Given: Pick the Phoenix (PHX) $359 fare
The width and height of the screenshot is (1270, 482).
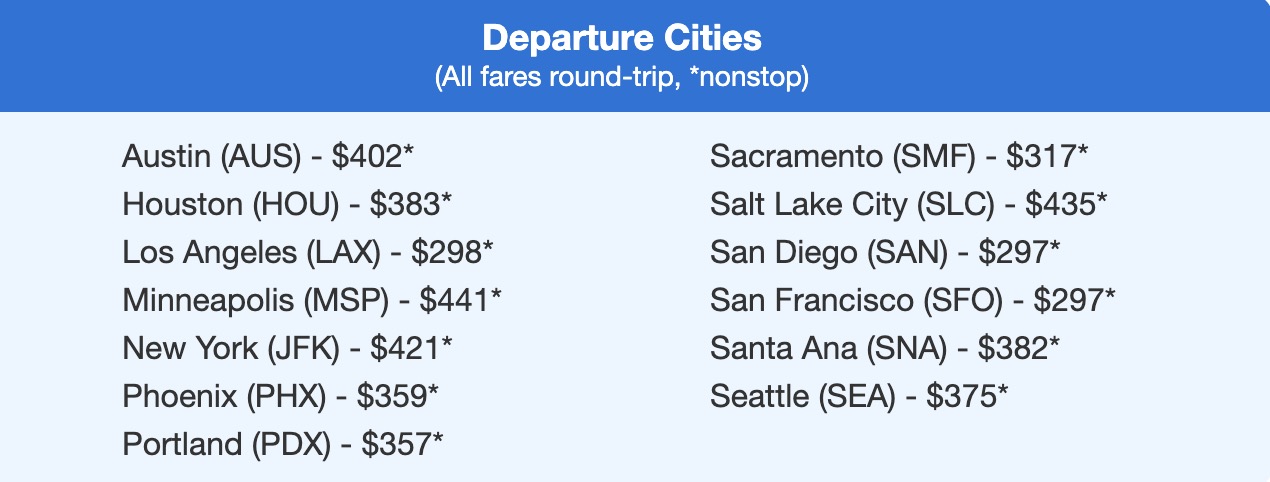Looking at the screenshot, I should click(280, 397).
